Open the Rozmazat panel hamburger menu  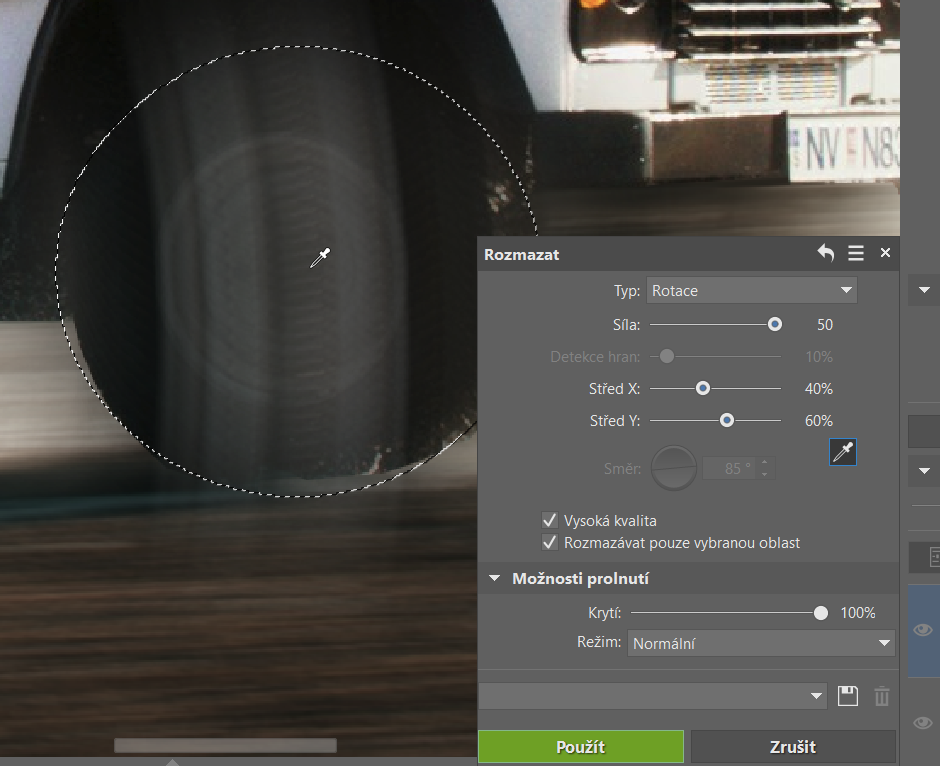pyautogui.click(x=856, y=254)
